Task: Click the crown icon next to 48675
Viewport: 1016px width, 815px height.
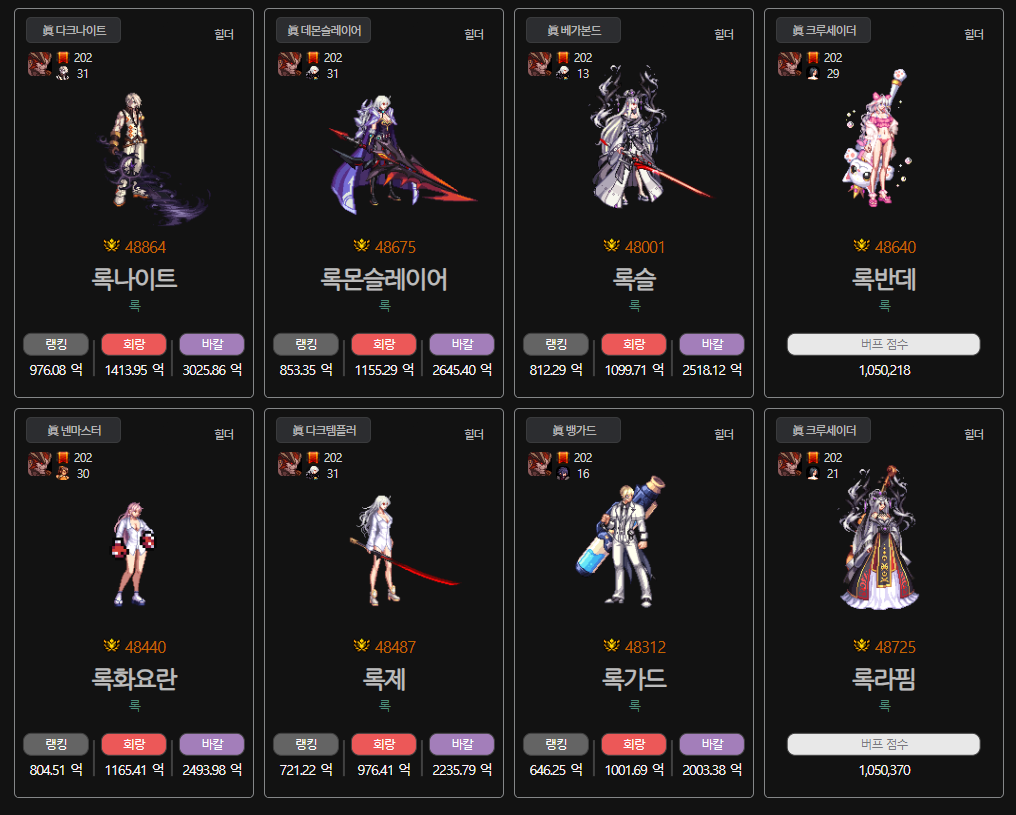Action: point(362,246)
